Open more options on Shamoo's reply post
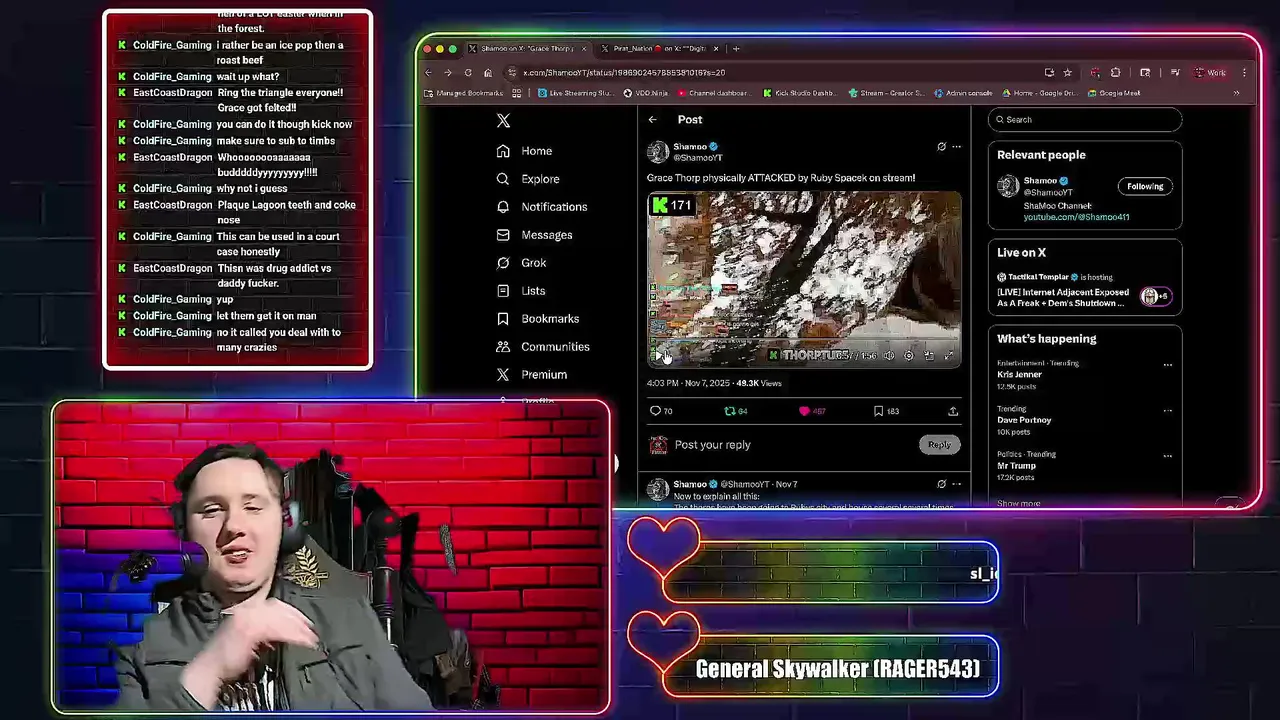Screen dimensions: 1280x720 pyautogui.click(x=956, y=485)
